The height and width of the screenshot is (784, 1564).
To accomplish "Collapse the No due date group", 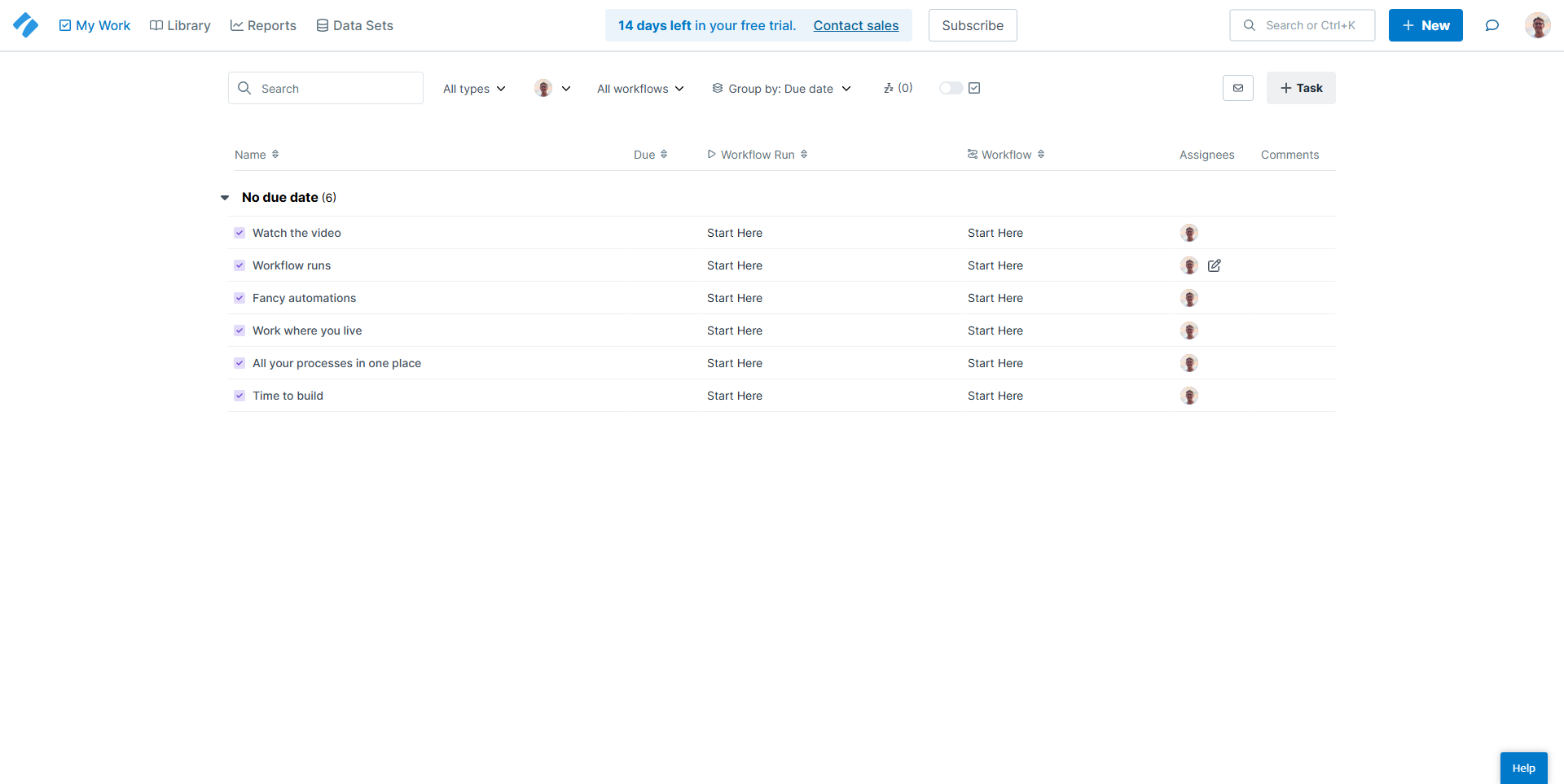I will 225,198.
